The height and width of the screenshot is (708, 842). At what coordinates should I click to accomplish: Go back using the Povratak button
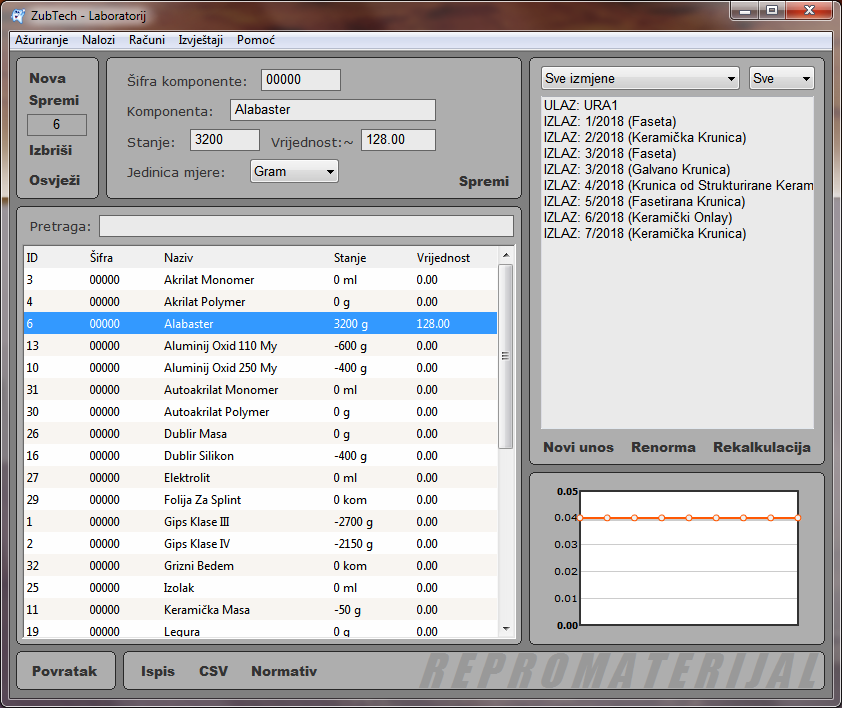(x=64, y=671)
